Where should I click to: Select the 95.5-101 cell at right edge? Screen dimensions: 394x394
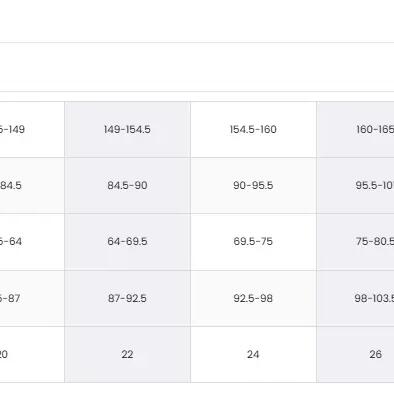point(355,185)
